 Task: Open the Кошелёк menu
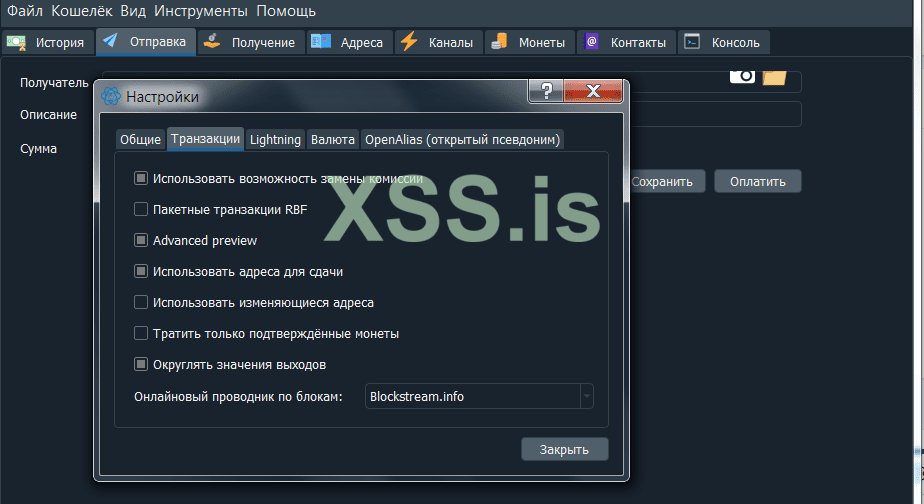pyautogui.click(x=81, y=11)
